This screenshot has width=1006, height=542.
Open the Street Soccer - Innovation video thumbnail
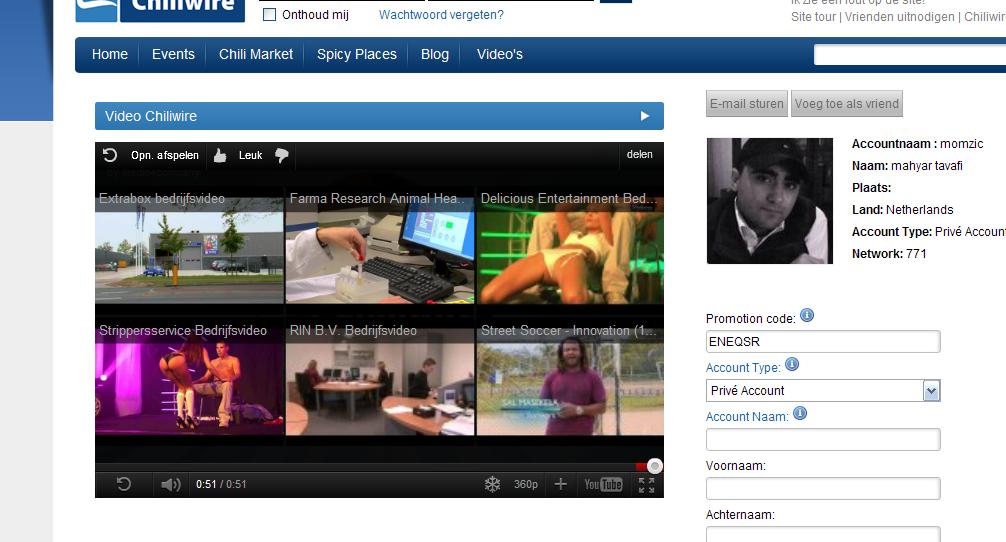point(570,382)
